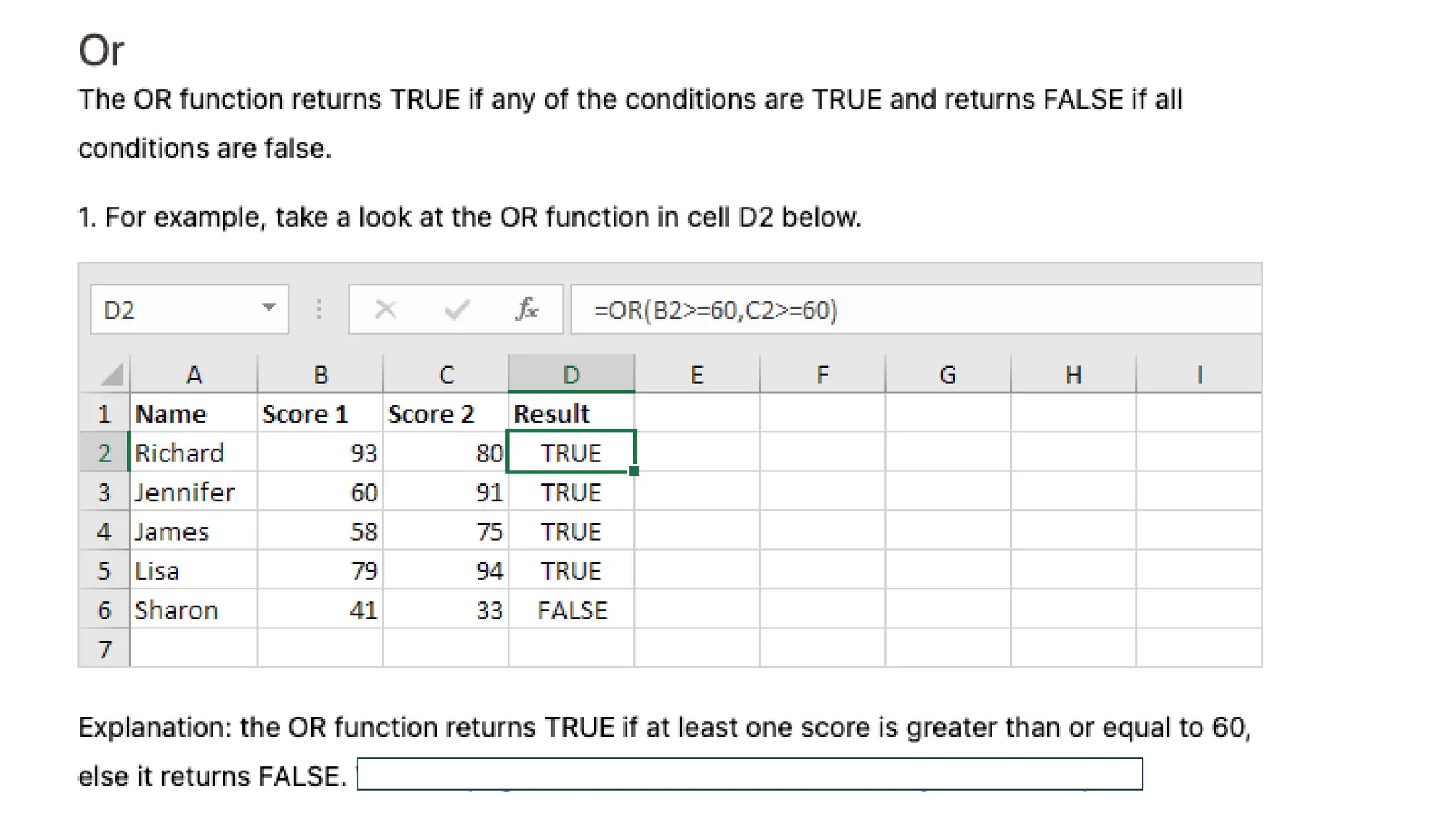Select column G header
The image size is (1456, 819).
(x=948, y=374)
